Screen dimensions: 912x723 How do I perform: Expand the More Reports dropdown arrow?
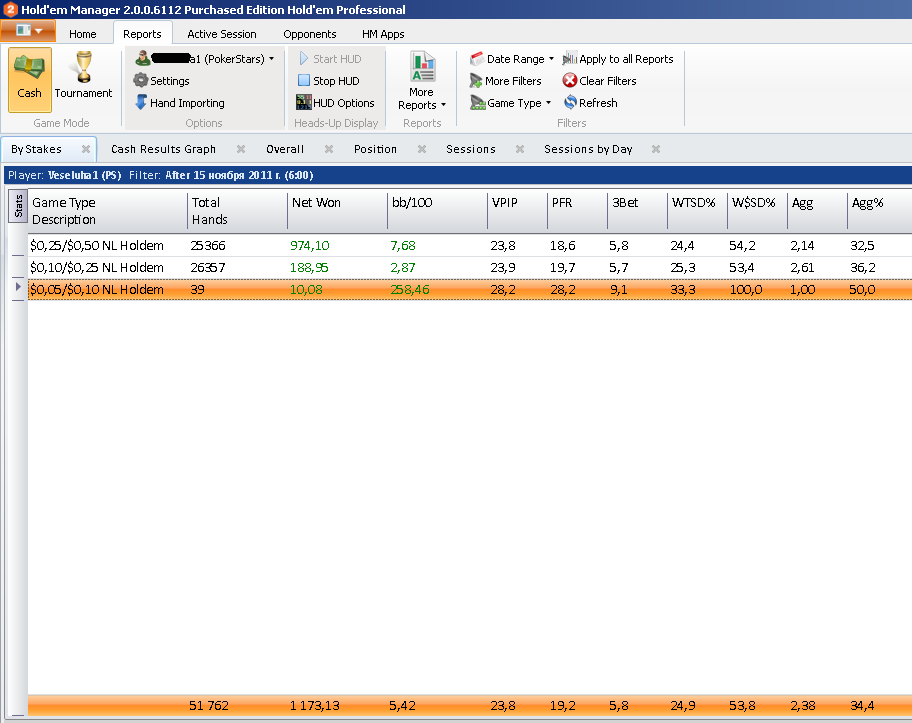point(443,105)
